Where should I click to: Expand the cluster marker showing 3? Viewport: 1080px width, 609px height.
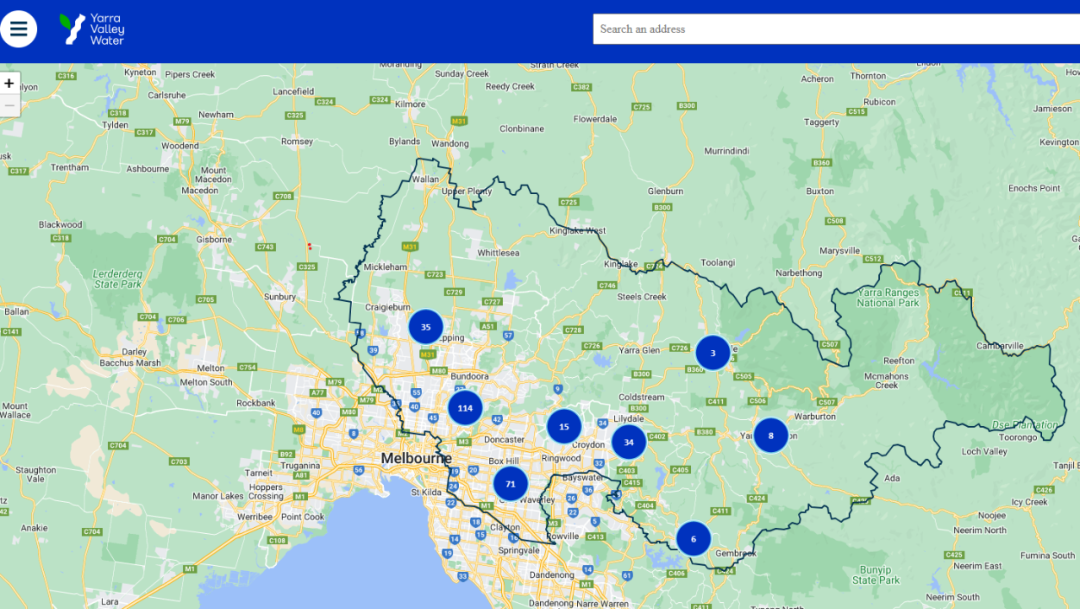click(x=713, y=353)
